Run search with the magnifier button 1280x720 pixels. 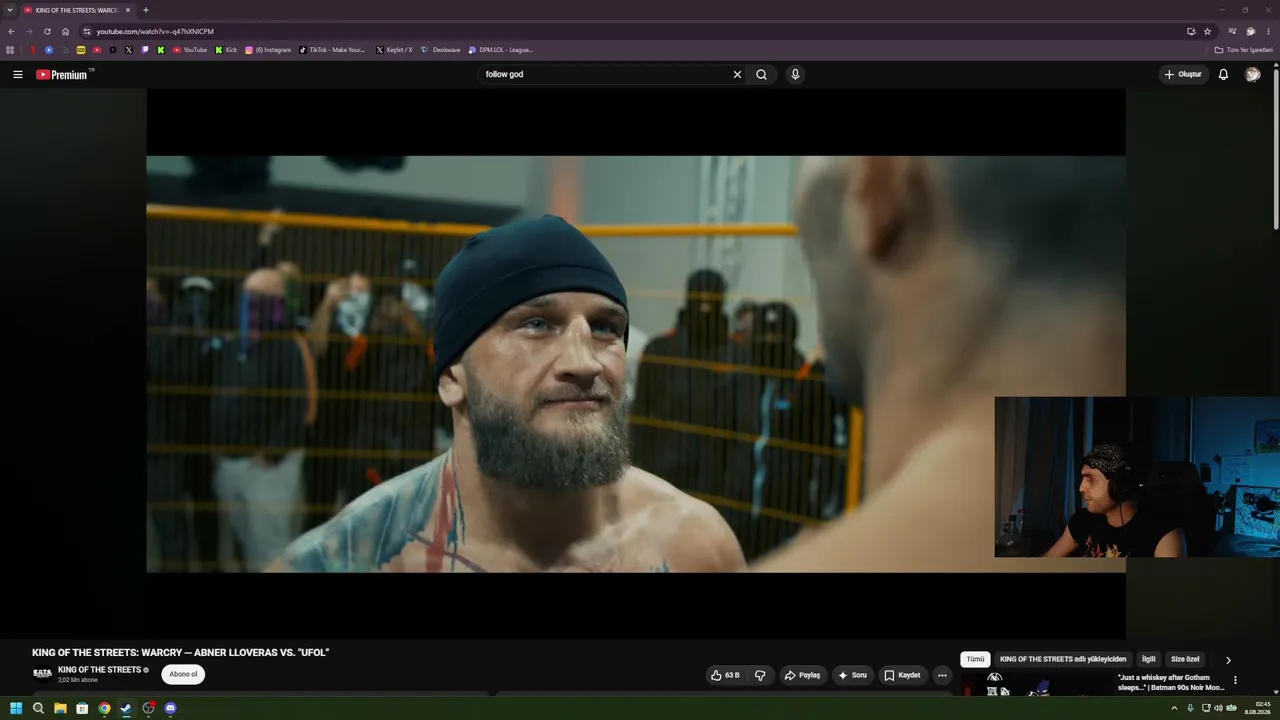(x=761, y=74)
